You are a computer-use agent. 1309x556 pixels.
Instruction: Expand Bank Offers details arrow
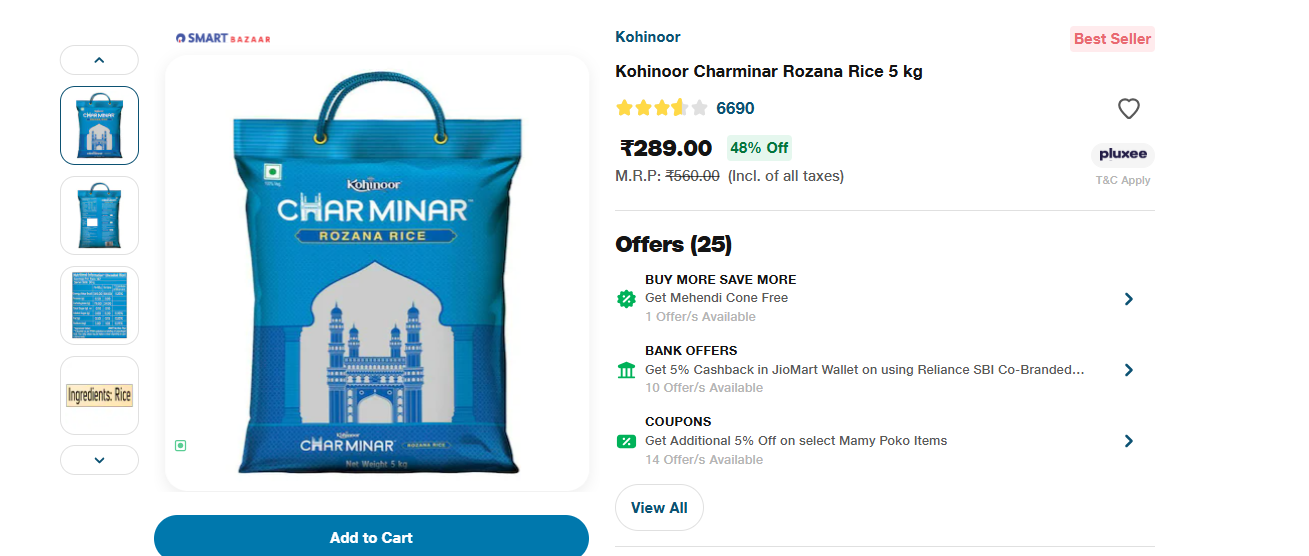coord(1128,370)
